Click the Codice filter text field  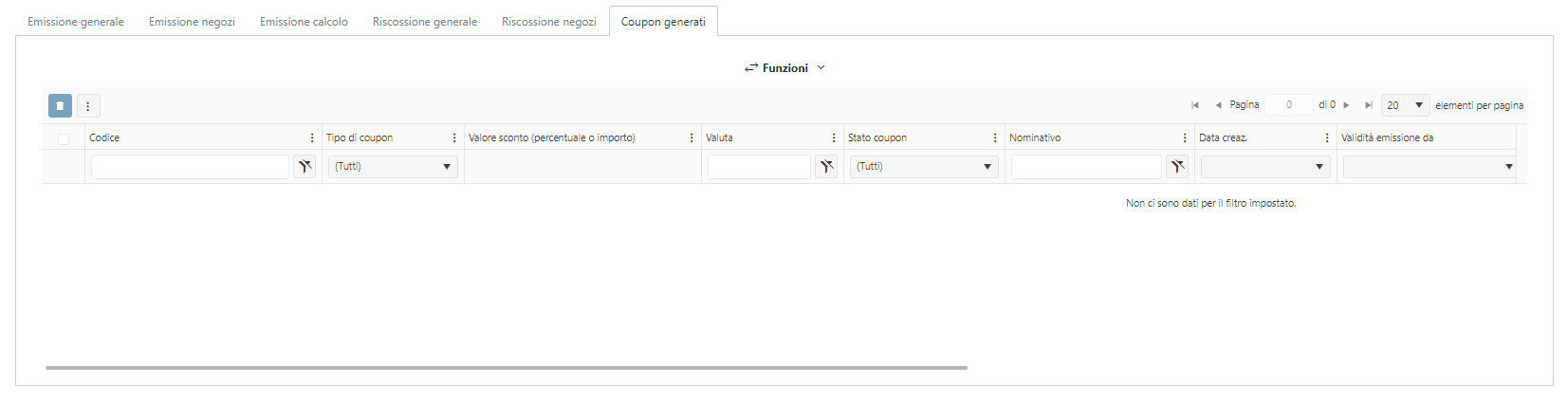pyautogui.click(x=190, y=167)
